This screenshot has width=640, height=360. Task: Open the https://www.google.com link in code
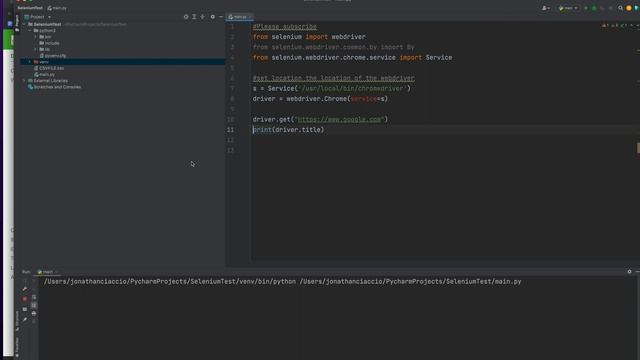[x=339, y=119]
